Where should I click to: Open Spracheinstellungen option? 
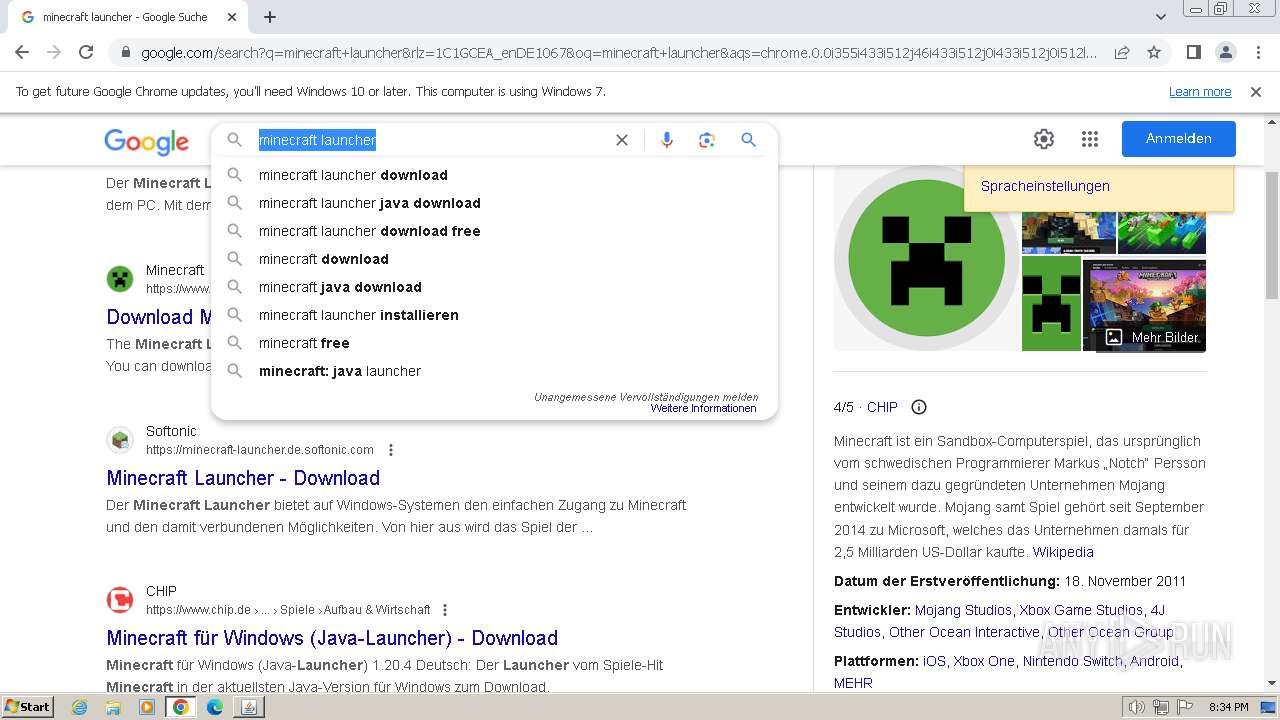(x=1045, y=186)
